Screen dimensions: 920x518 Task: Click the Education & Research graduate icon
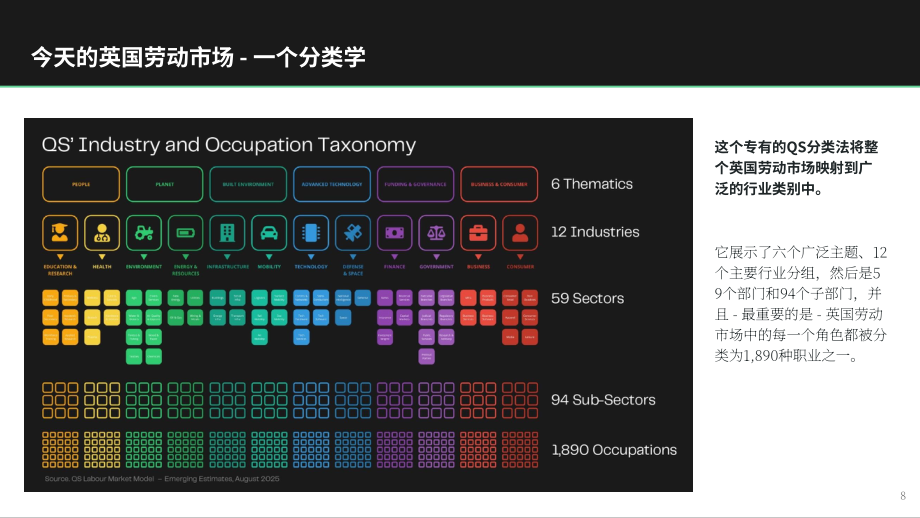(x=60, y=233)
